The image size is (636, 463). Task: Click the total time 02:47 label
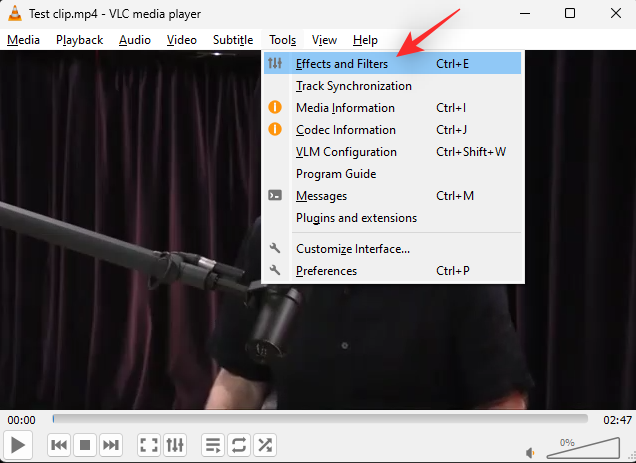click(617, 420)
